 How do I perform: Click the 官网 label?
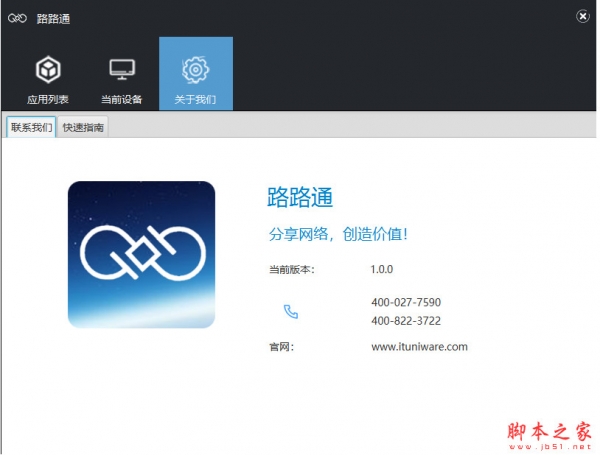[x=282, y=347]
